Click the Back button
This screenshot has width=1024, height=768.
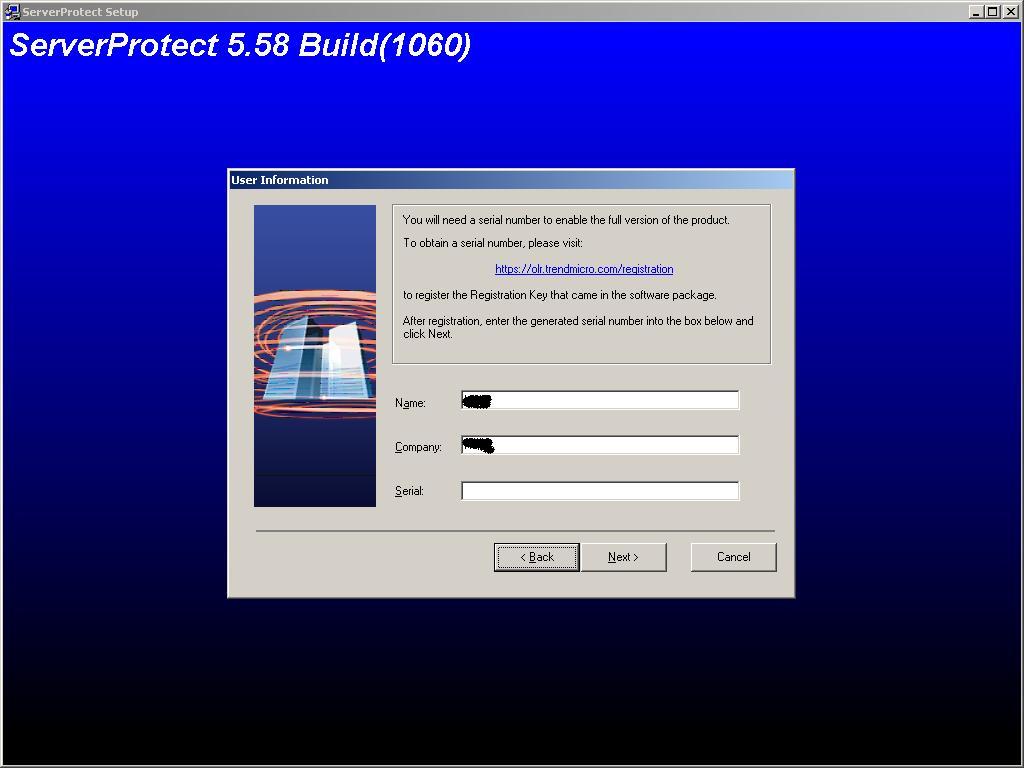coord(536,557)
